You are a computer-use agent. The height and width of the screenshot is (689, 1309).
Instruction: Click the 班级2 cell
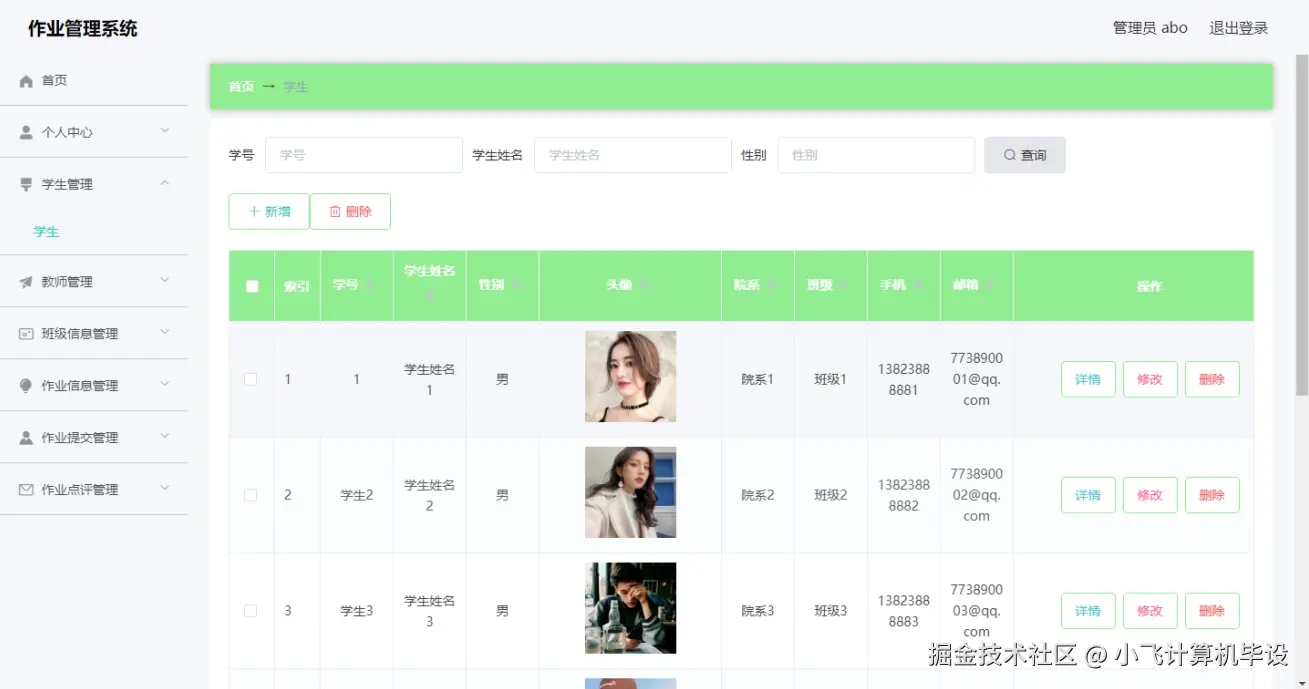831,495
